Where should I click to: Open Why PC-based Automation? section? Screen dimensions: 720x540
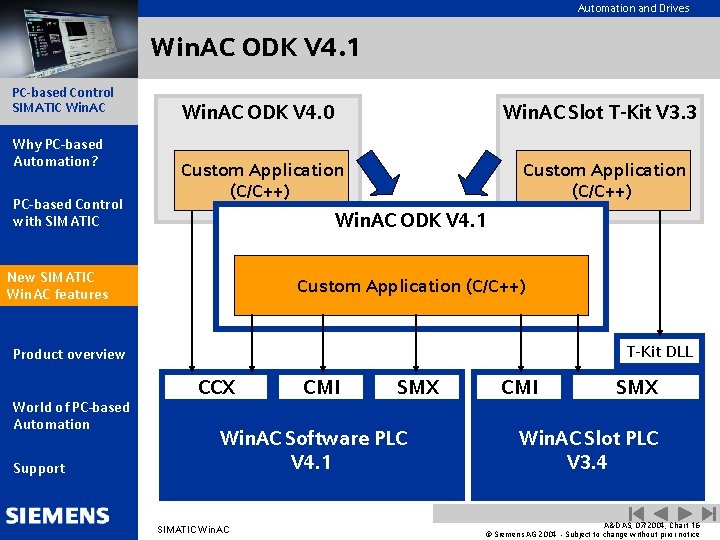[x=57, y=153]
